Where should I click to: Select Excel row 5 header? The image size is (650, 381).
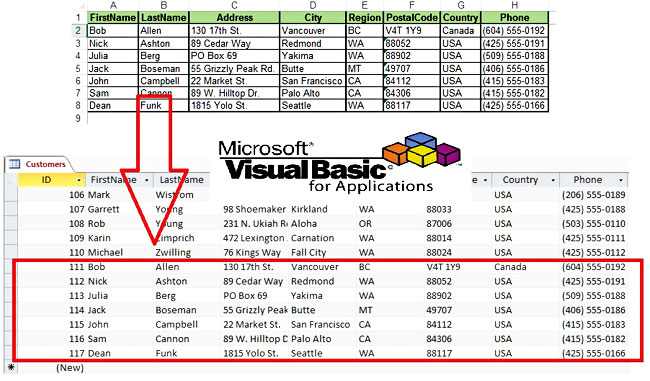tap(78, 68)
